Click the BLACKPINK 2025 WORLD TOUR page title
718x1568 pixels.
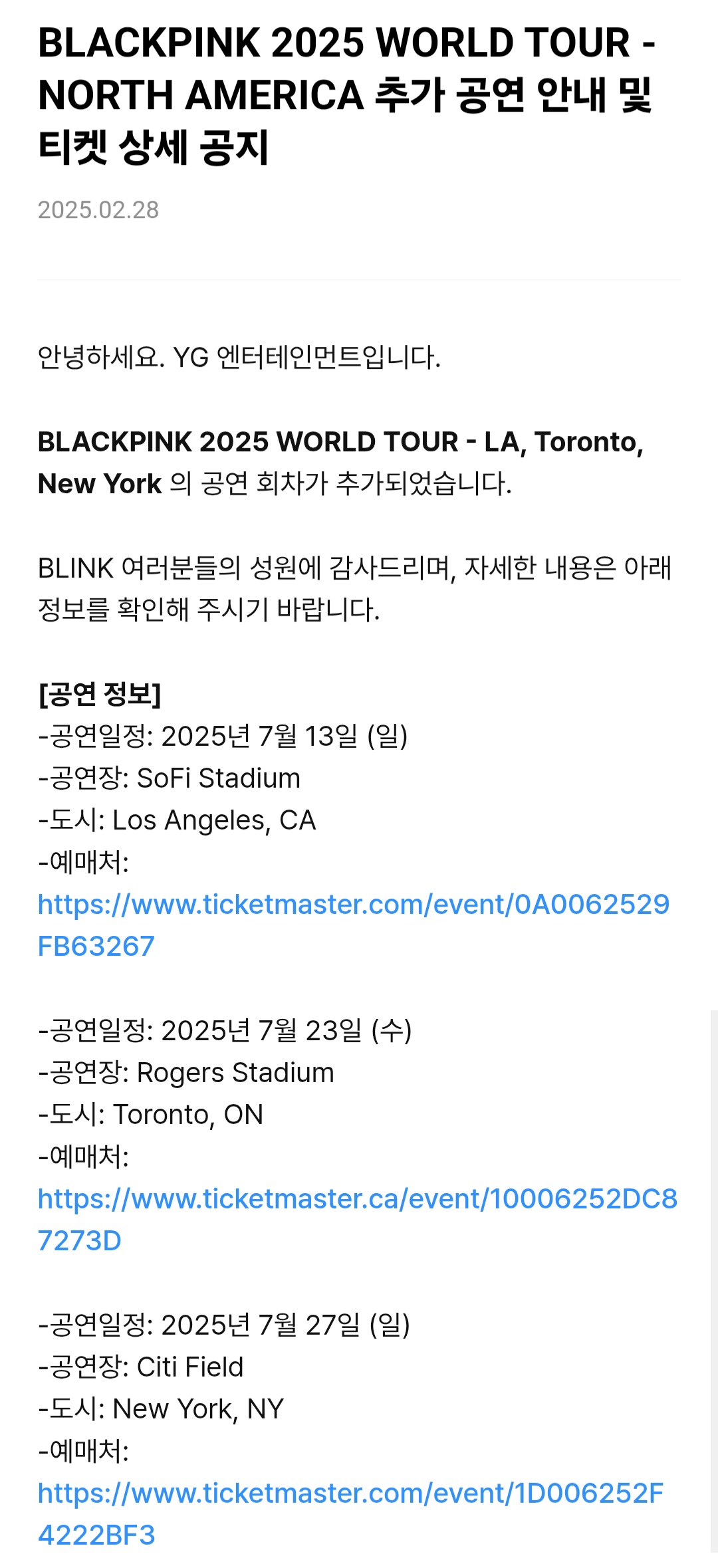tap(347, 94)
